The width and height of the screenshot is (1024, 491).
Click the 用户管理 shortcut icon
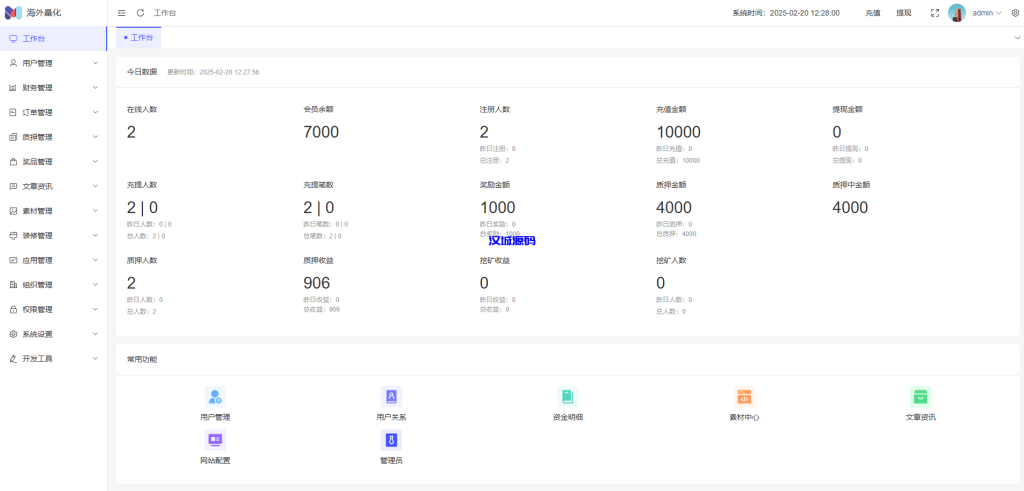click(x=214, y=396)
